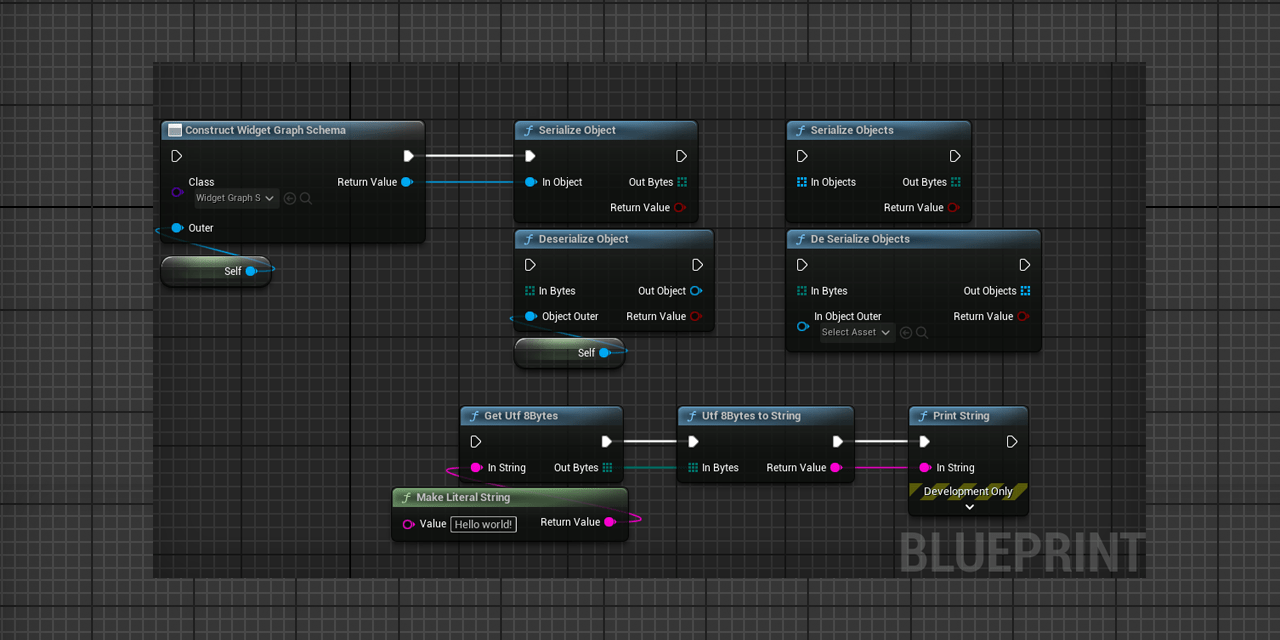Click Out Bytes array pin on Serialize Object
Image resolution: width=1280 pixels, height=640 pixels.
click(682, 182)
